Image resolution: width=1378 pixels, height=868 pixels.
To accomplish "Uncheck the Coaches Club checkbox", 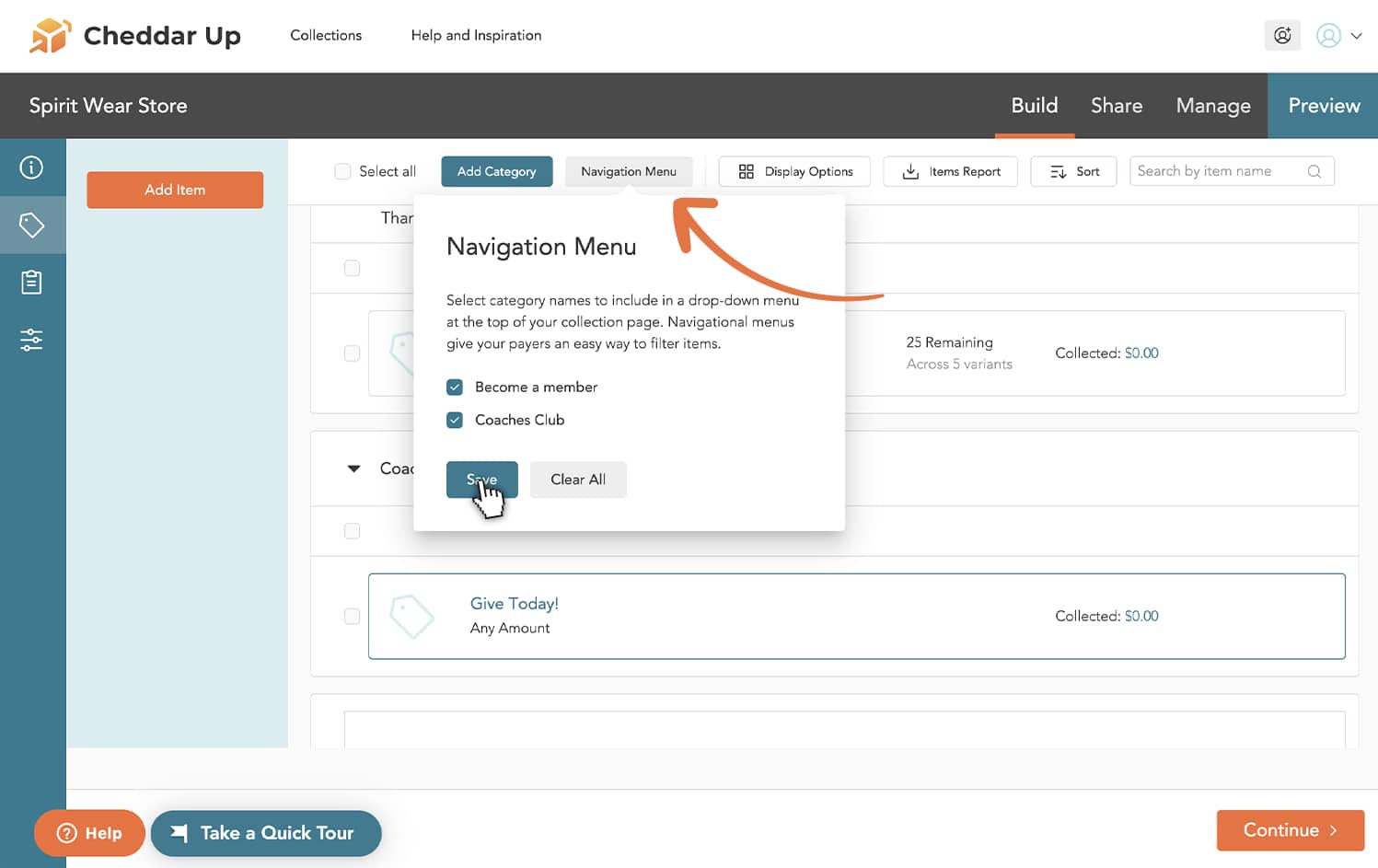I will 455,421.
